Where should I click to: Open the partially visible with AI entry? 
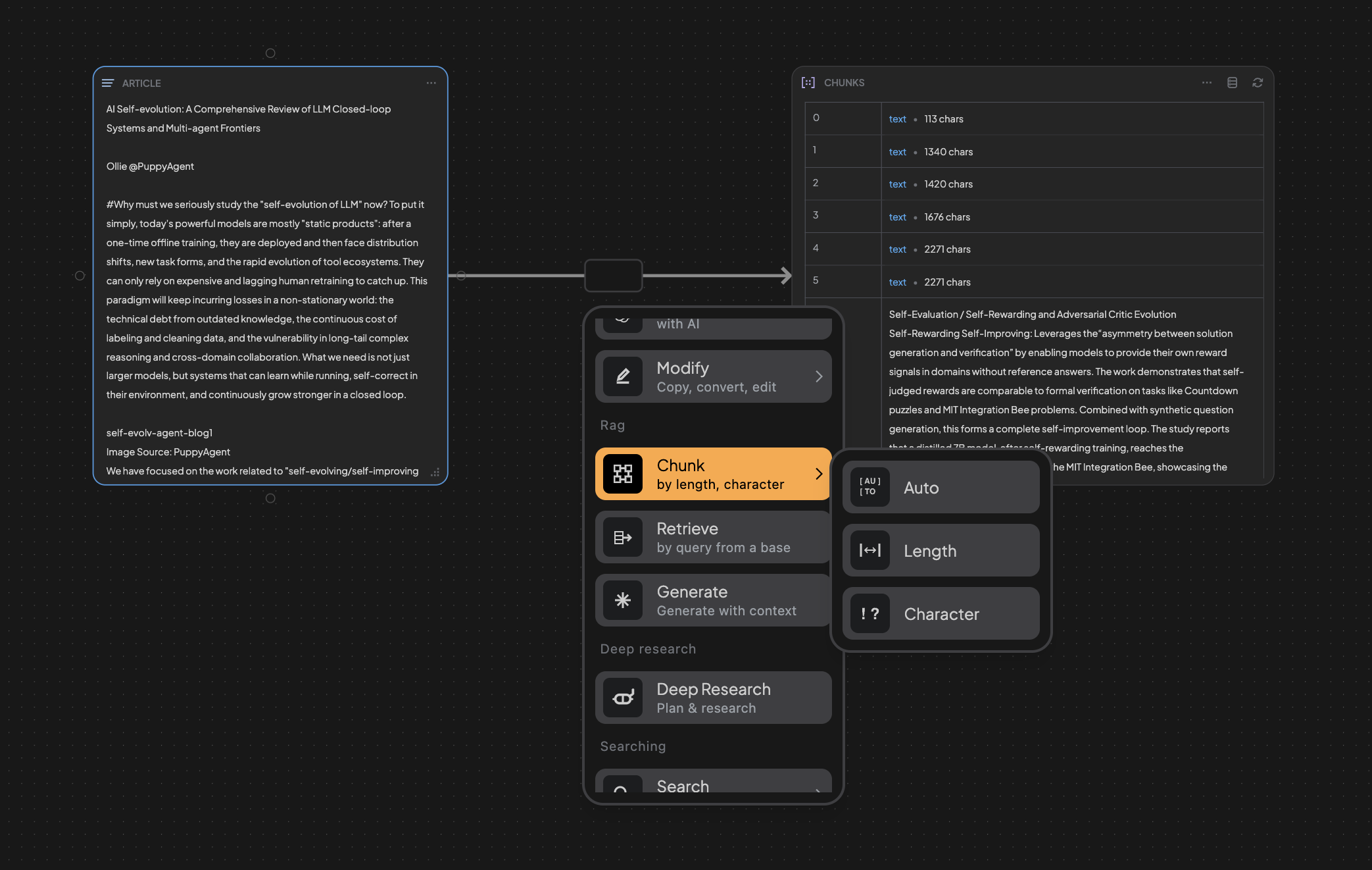click(x=713, y=329)
